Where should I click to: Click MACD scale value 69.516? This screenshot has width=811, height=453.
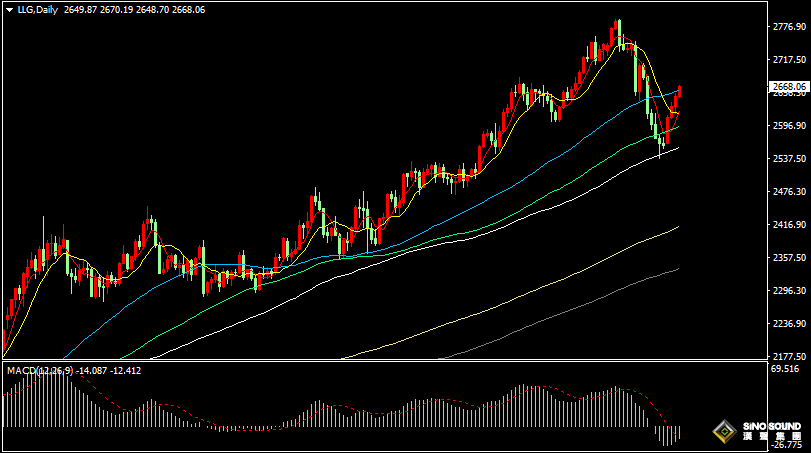click(x=785, y=369)
